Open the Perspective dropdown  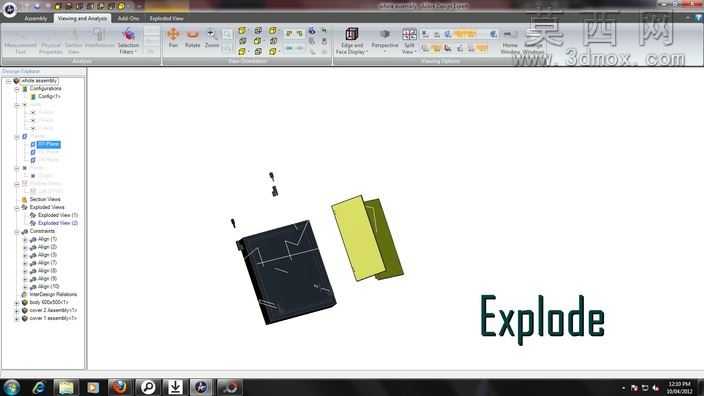click(x=385, y=41)
